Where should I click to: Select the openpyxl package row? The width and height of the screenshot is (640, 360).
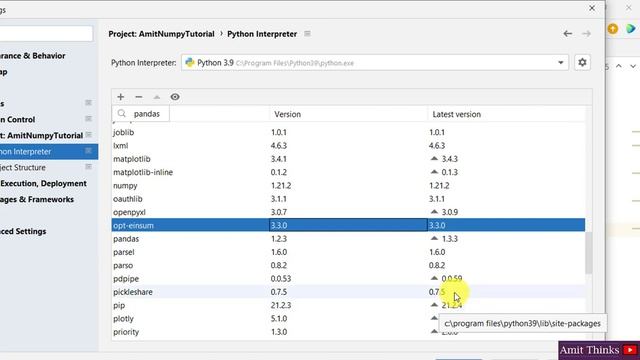[x=348, y=212]
